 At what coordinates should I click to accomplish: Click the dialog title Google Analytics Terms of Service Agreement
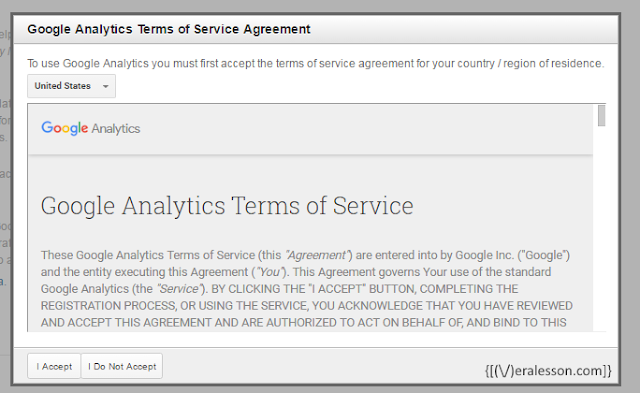(x=169, y=29)
